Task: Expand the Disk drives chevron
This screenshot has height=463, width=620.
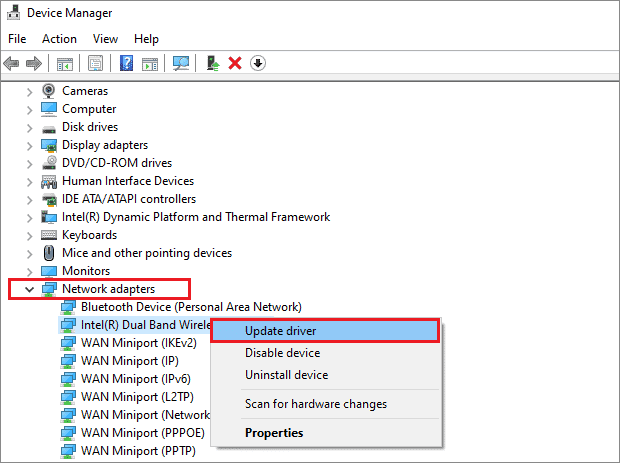Action: (29, 128)
